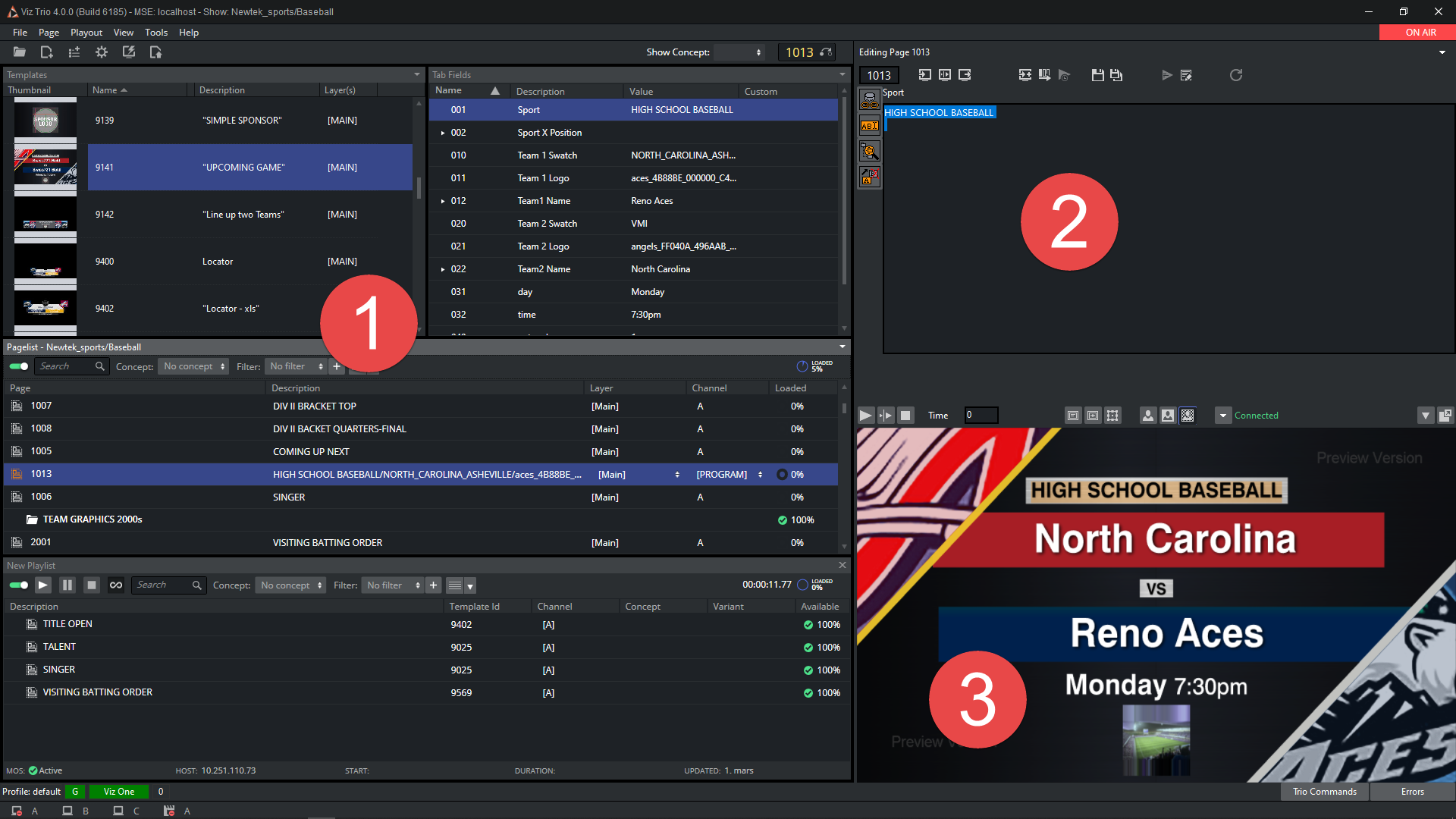Open Pagelist Filter dropdown

pos(297,366)
